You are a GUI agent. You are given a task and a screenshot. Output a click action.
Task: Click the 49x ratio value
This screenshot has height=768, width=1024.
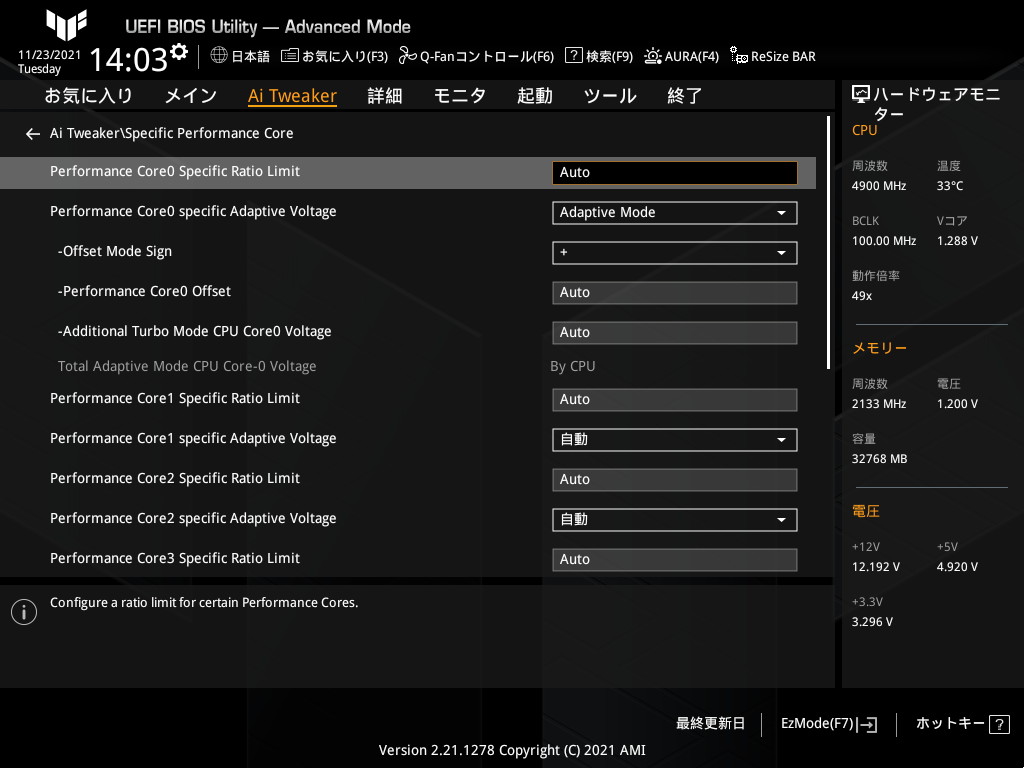(861, 296)
